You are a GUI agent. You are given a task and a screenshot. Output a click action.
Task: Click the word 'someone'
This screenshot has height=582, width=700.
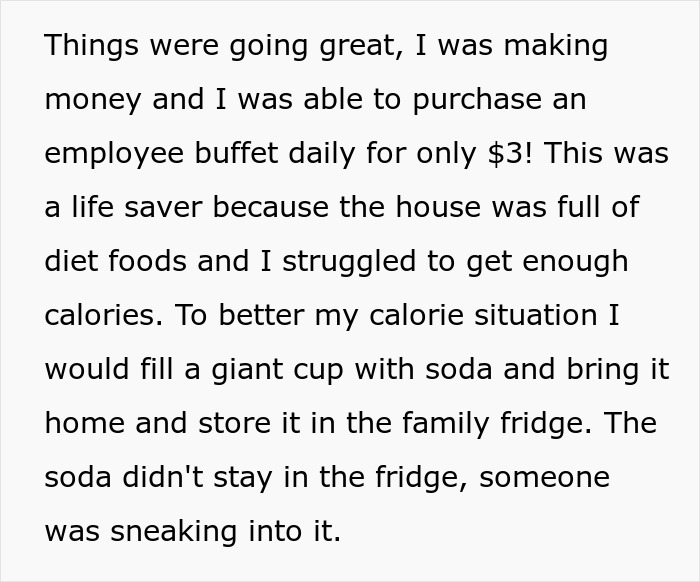click(544, 477)
